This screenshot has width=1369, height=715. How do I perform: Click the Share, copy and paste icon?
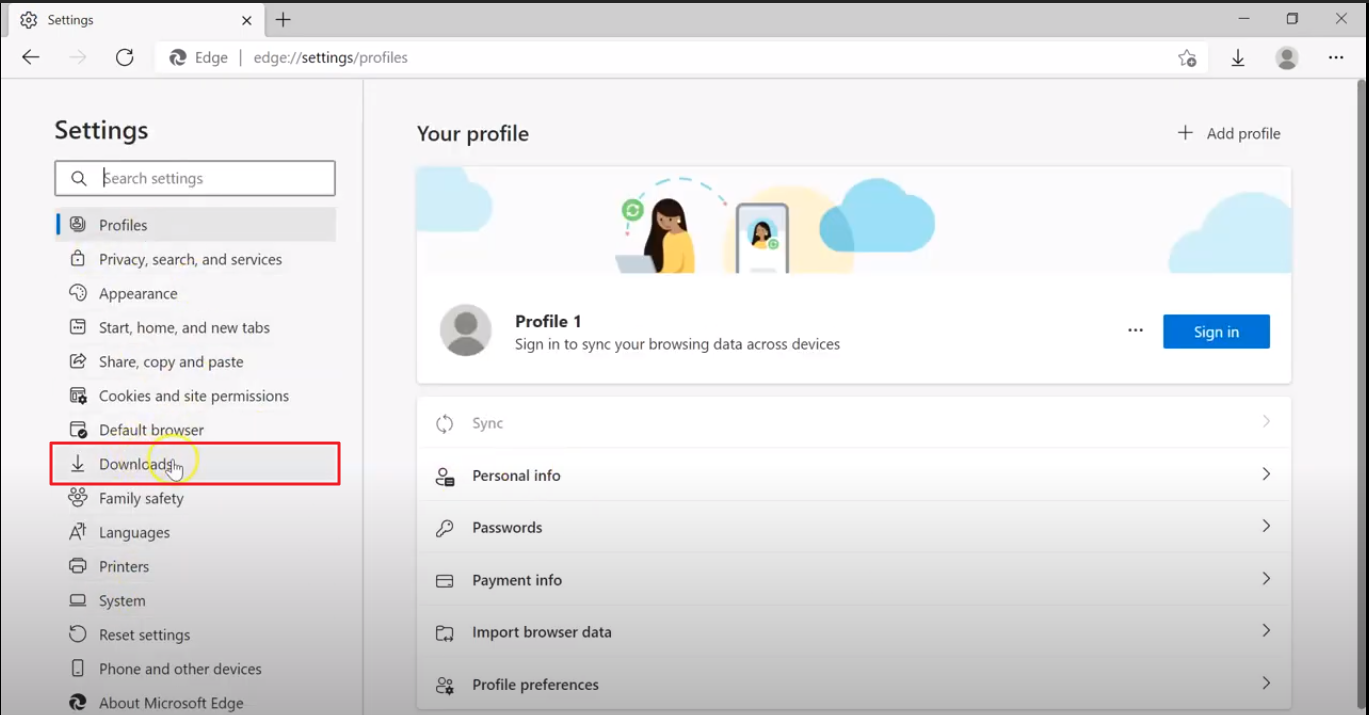coord(78,361)
